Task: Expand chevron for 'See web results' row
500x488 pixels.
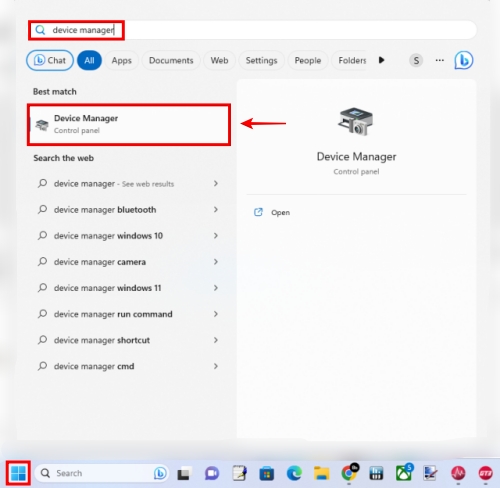Action: pyautogui.click(x=216, y=183)
